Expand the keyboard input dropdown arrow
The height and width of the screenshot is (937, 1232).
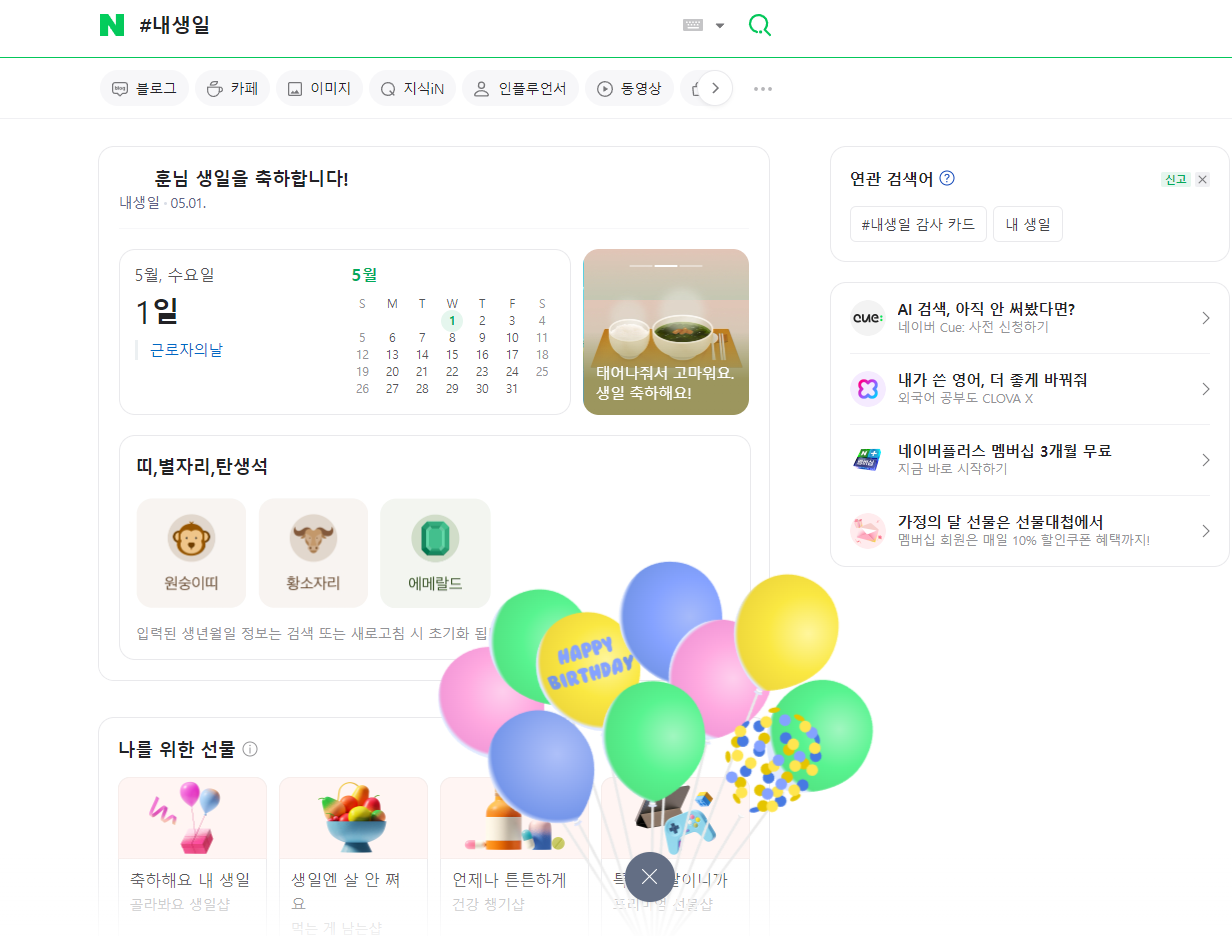click(720, 26)
